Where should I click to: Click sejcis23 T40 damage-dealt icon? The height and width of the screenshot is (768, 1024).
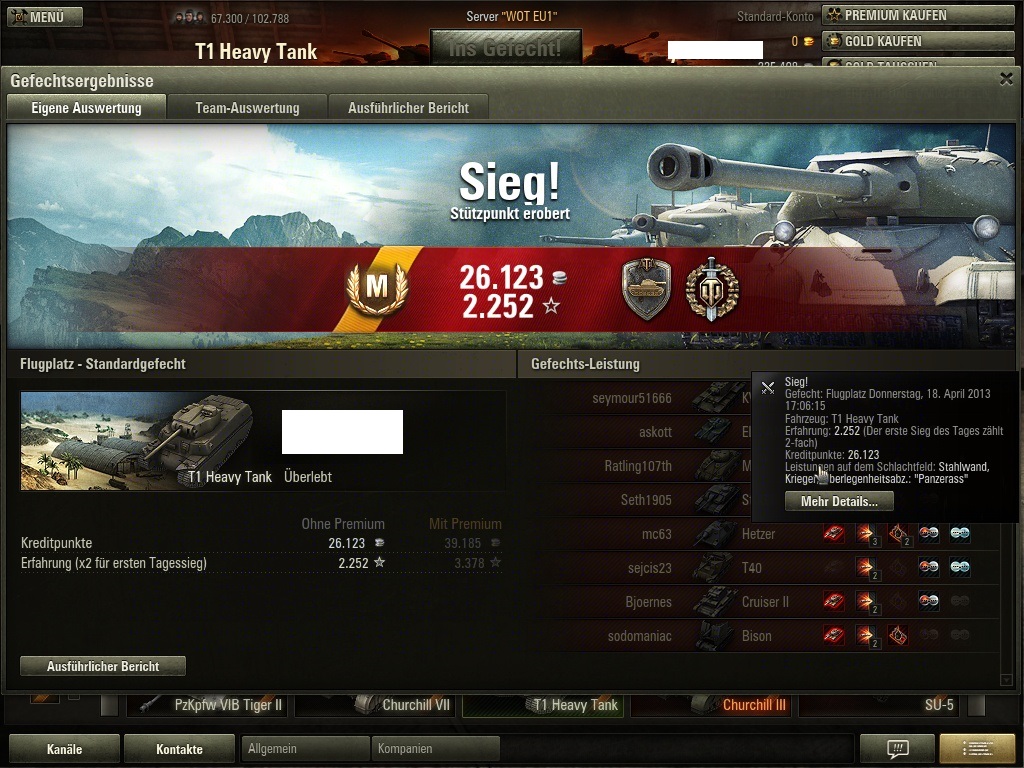(866, 568)
